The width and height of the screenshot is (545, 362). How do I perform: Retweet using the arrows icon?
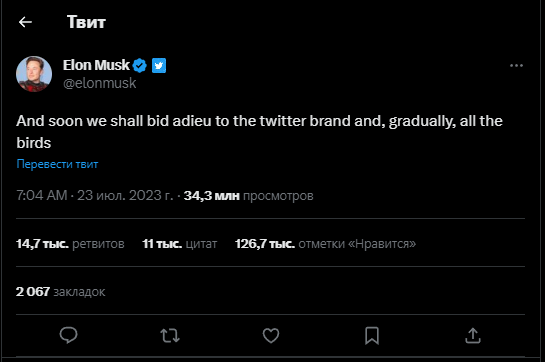click(170, 336)
